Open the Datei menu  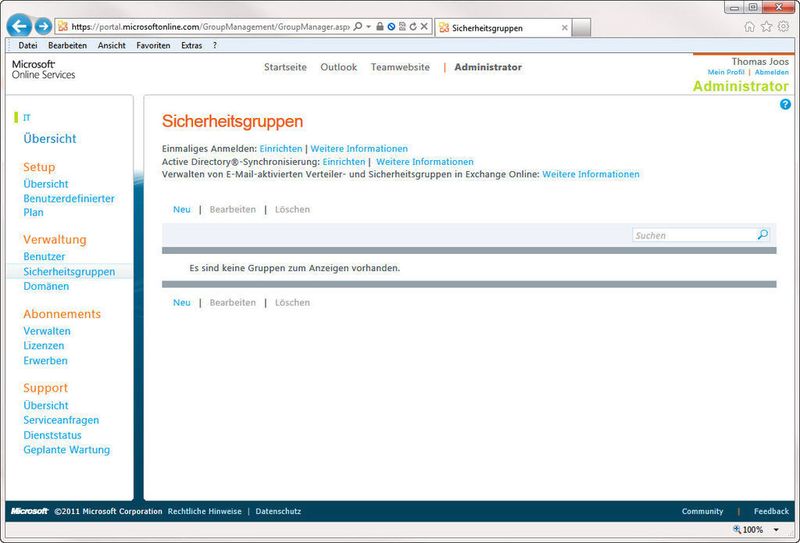coord(28,45)
